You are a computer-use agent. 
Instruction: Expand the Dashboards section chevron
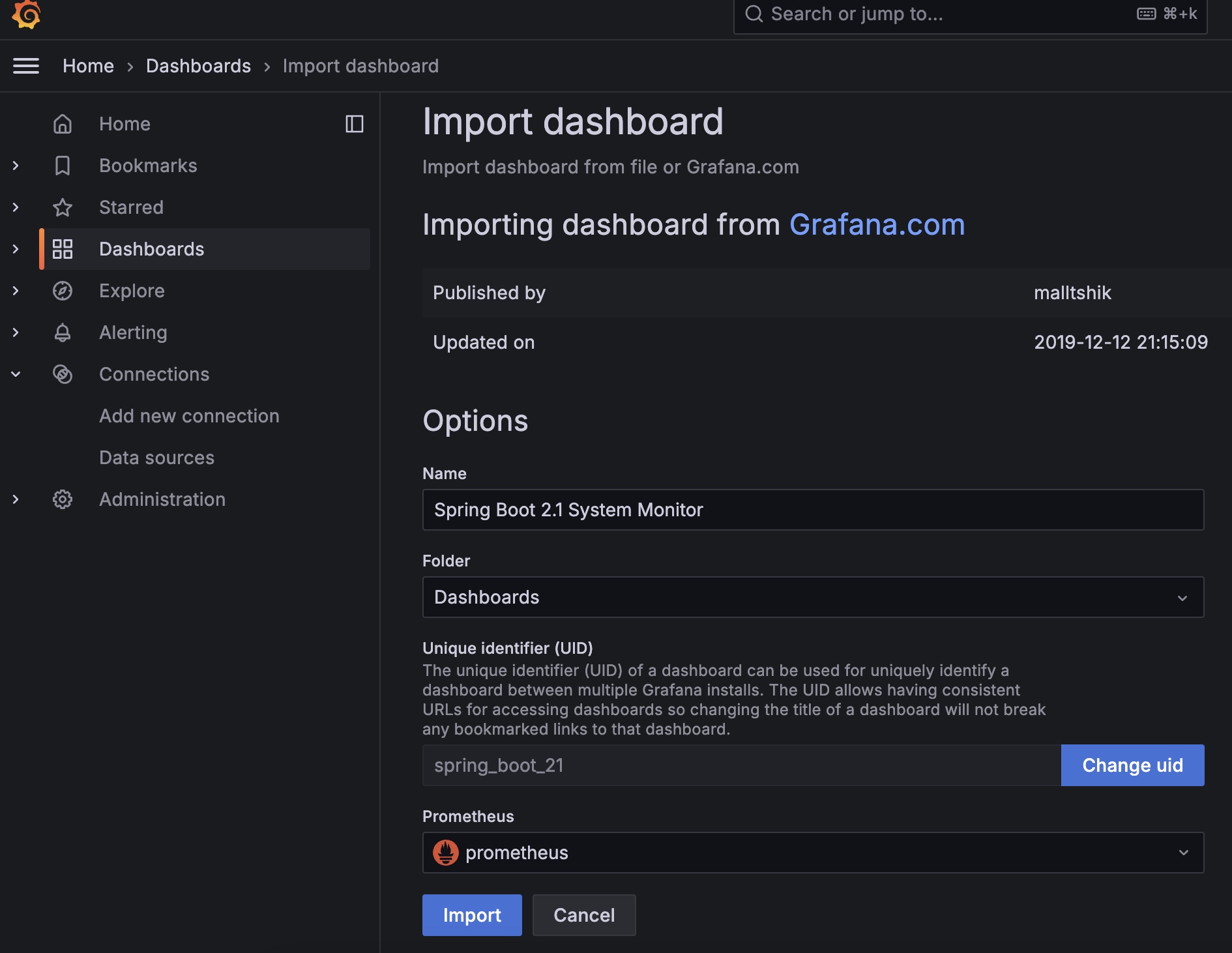click(x=16, y=249)
